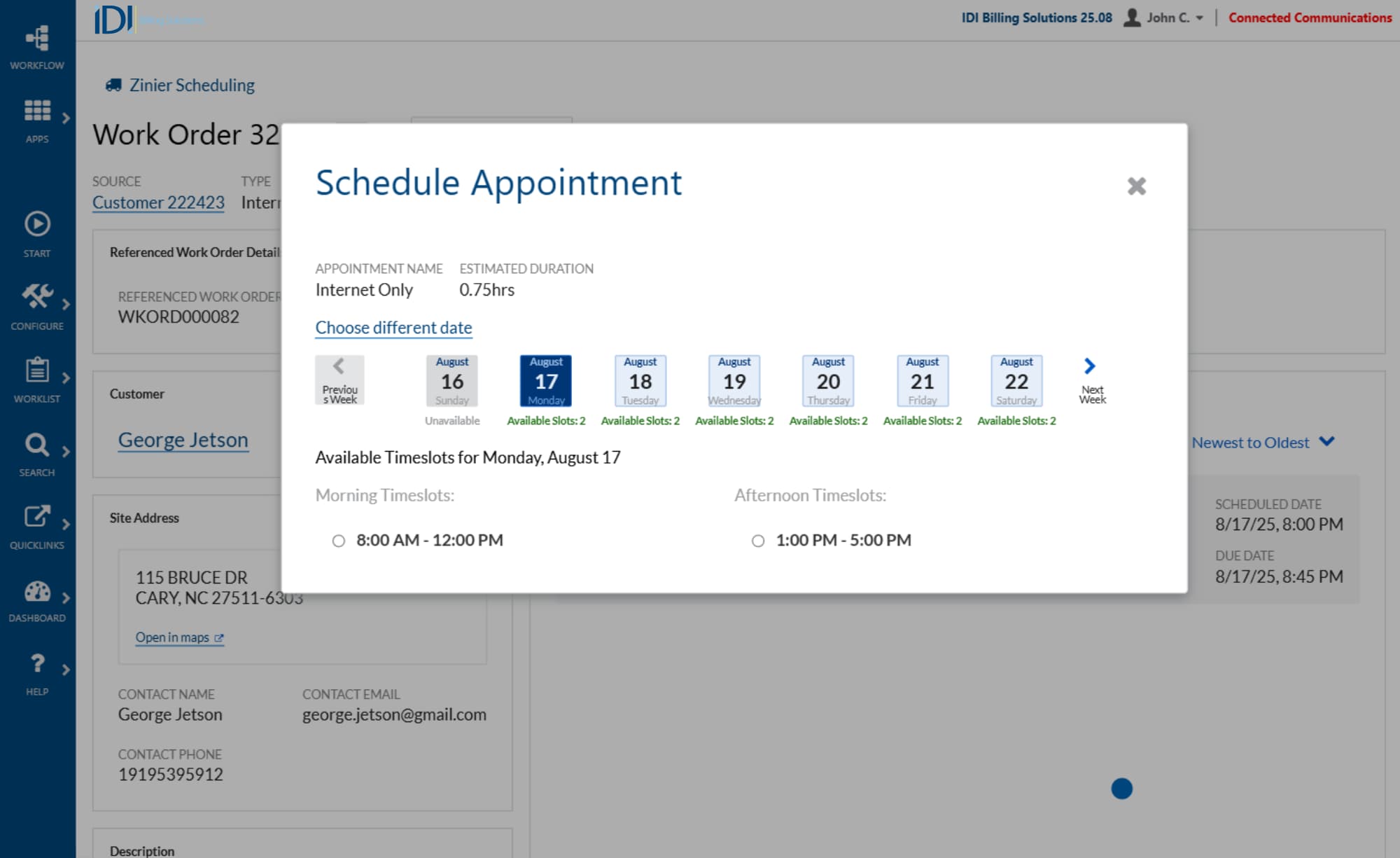Viewport: 1400px width, 858px height.
Task: Open the Dashboard gauge icon
Action: click(37, 592)
